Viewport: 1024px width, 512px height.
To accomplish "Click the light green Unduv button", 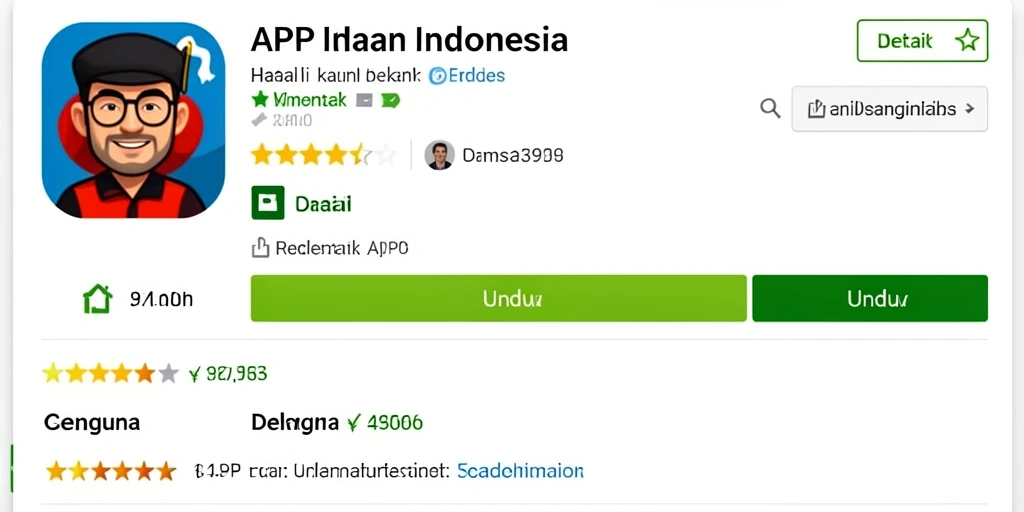I will coord(498,298).
